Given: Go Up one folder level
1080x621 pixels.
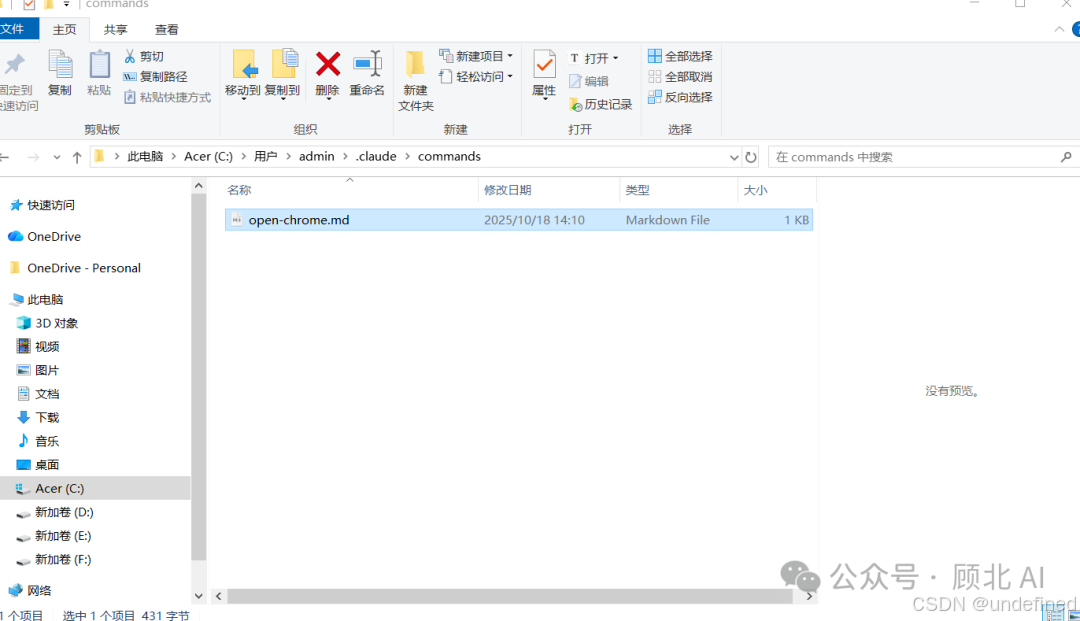Looking at the screenshot, I should 77,157.
